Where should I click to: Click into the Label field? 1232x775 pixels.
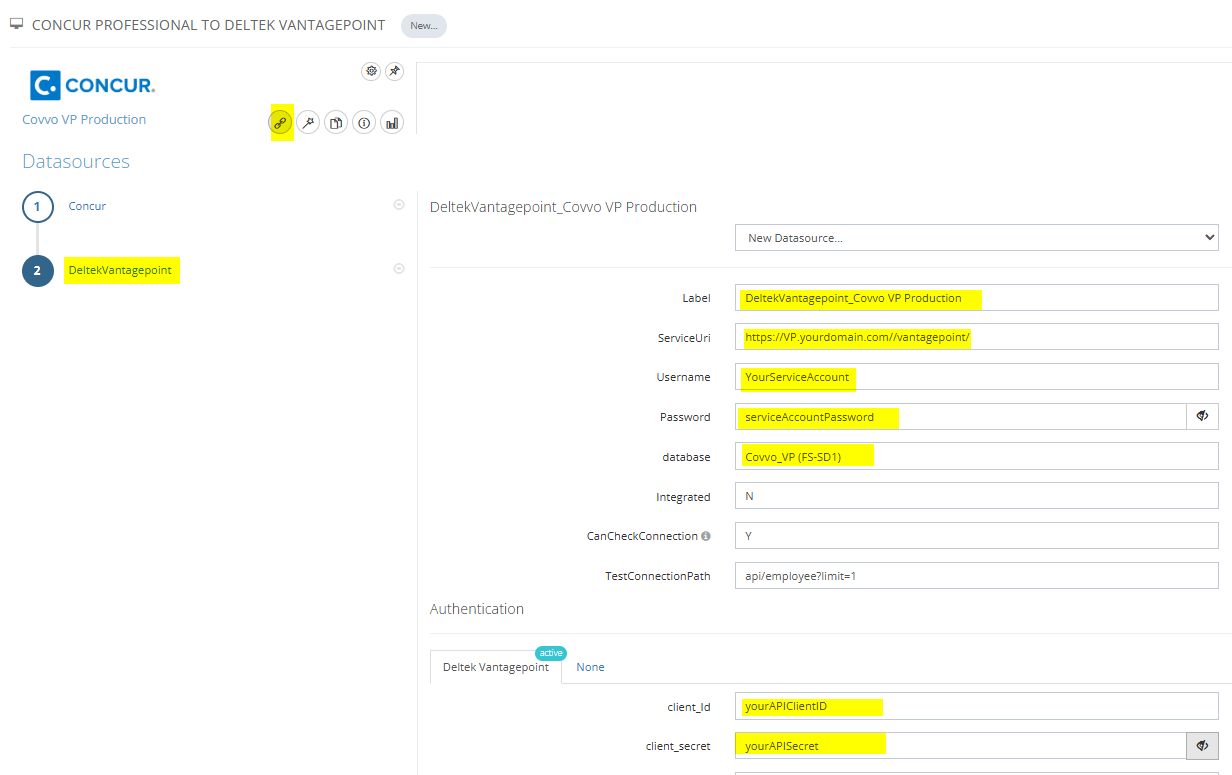977,298
